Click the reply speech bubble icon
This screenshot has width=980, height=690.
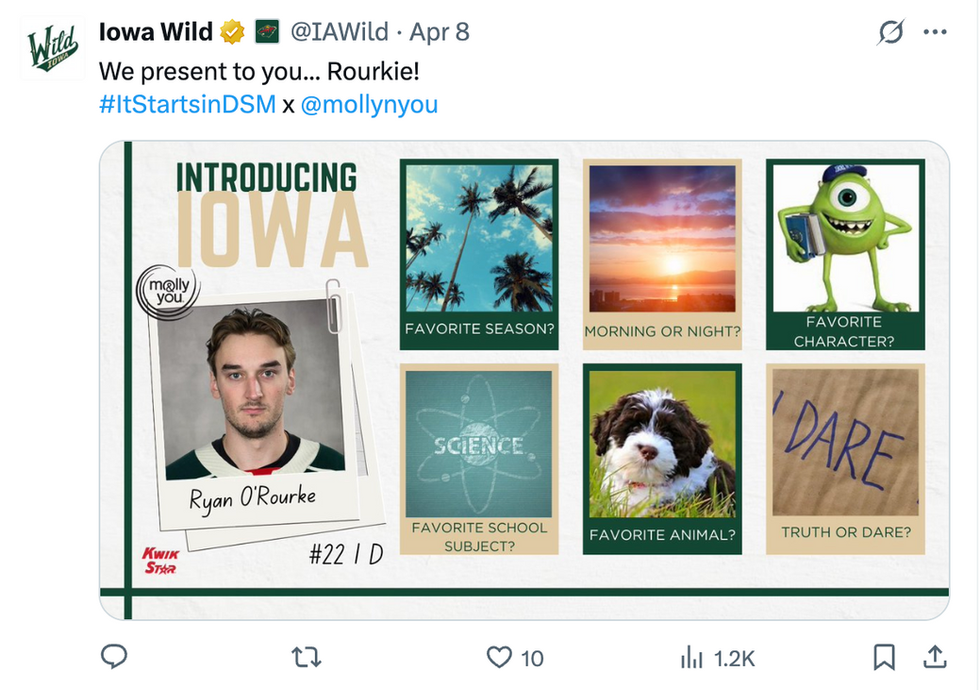click(115, 656)
